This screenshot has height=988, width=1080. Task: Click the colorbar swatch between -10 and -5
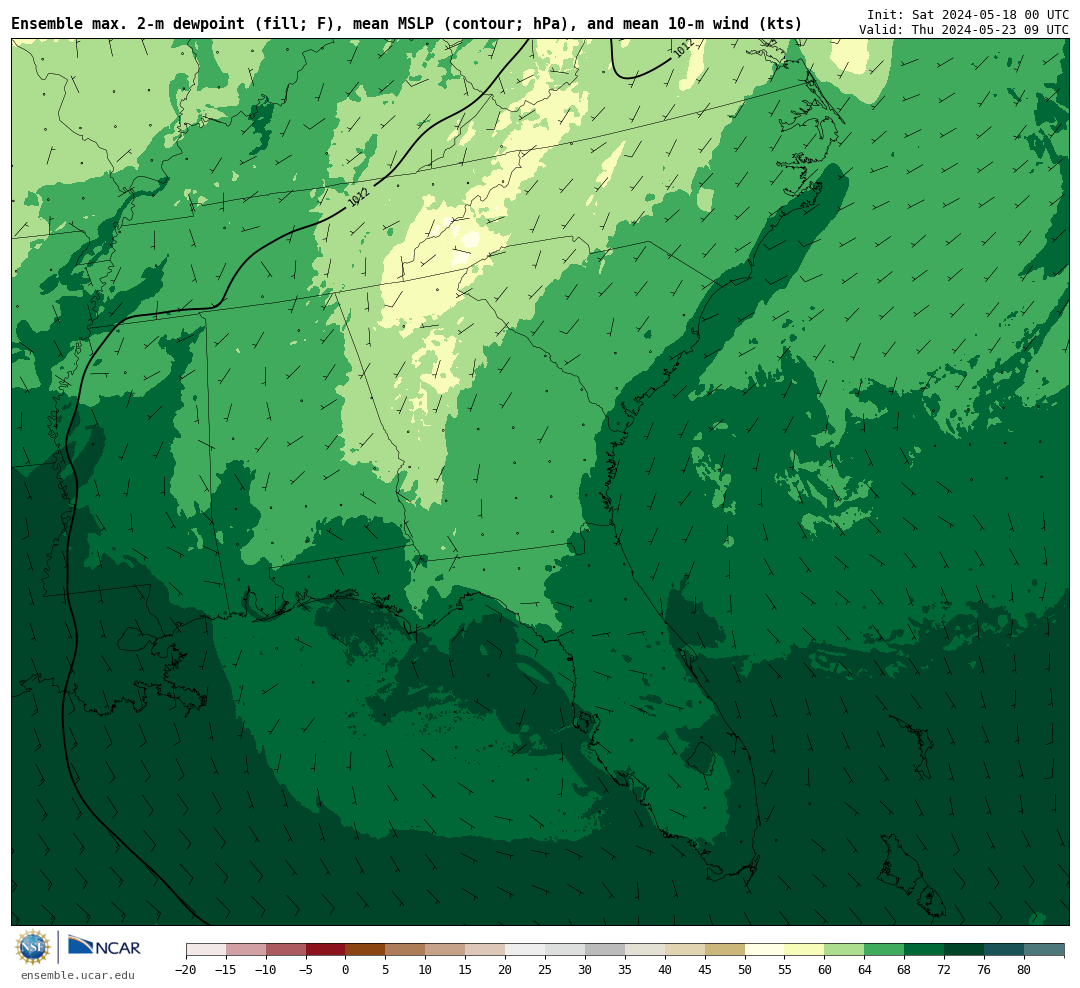[x=286, y=950]
